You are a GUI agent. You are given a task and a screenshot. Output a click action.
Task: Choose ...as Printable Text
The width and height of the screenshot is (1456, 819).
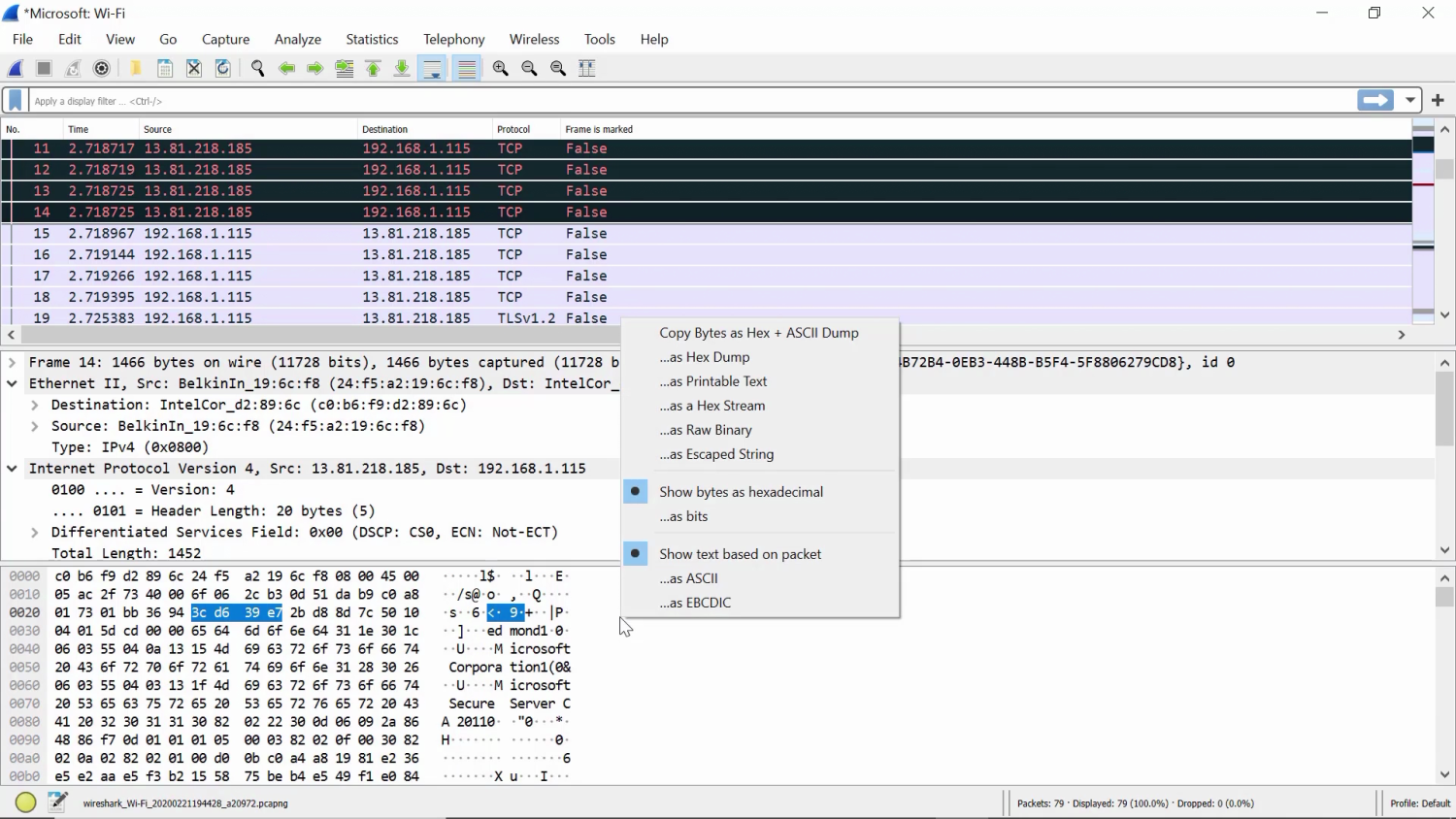[759, 381]
